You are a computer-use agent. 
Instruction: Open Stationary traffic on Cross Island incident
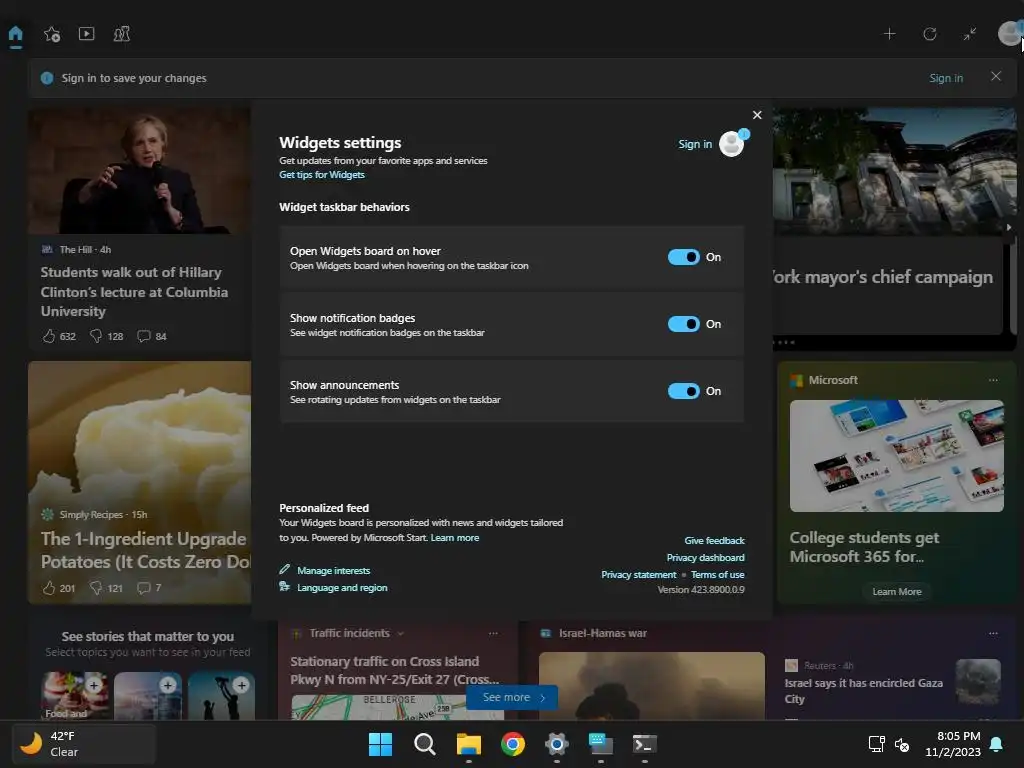click(x=394, y=670)
